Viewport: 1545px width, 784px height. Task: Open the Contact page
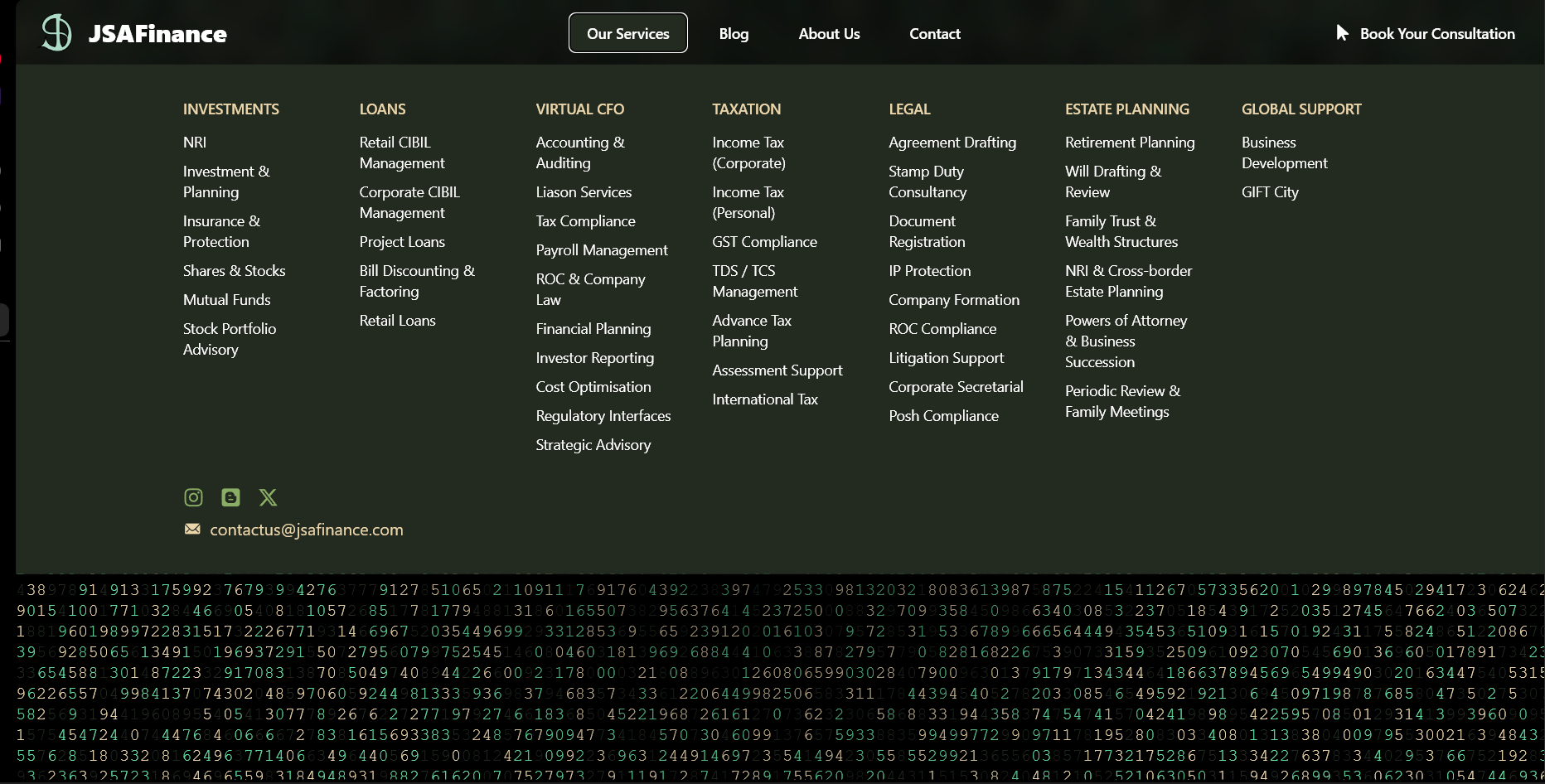point(934,34)
